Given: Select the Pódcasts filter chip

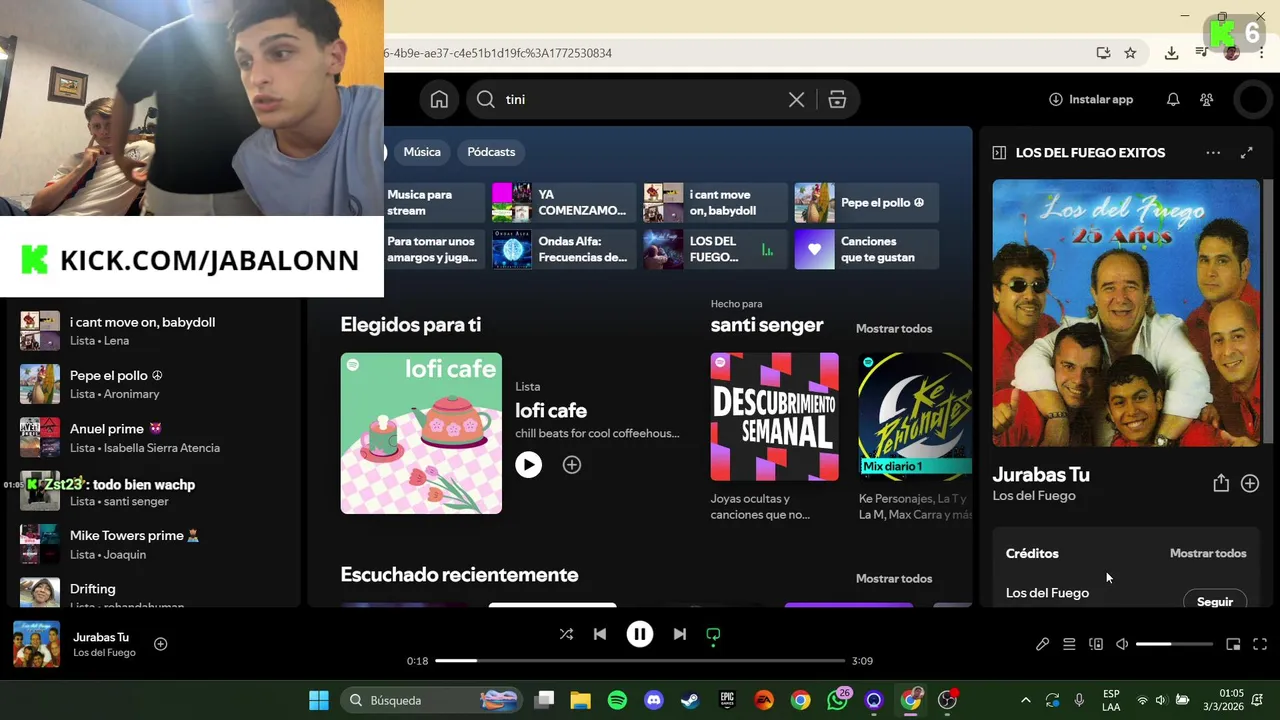Looking at the screenshot, I should click(491, 152).
